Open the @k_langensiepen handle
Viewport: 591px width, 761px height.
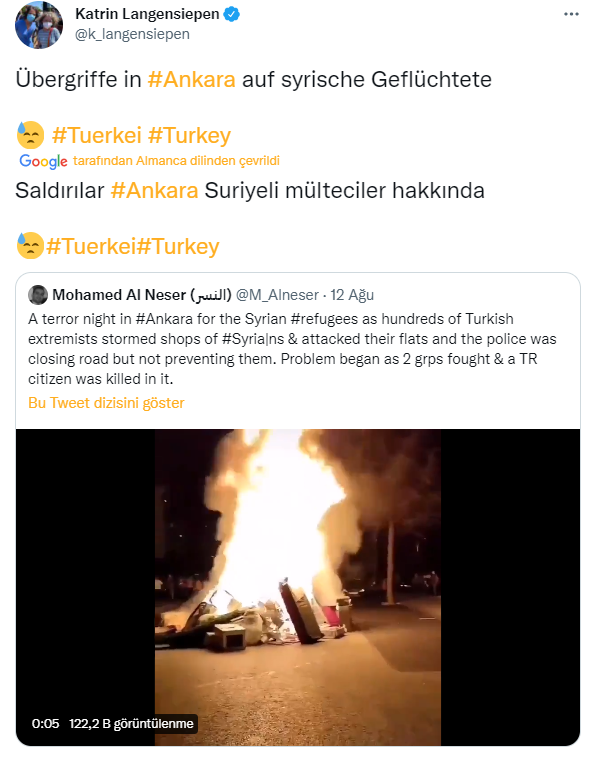(x=132, y=34)
